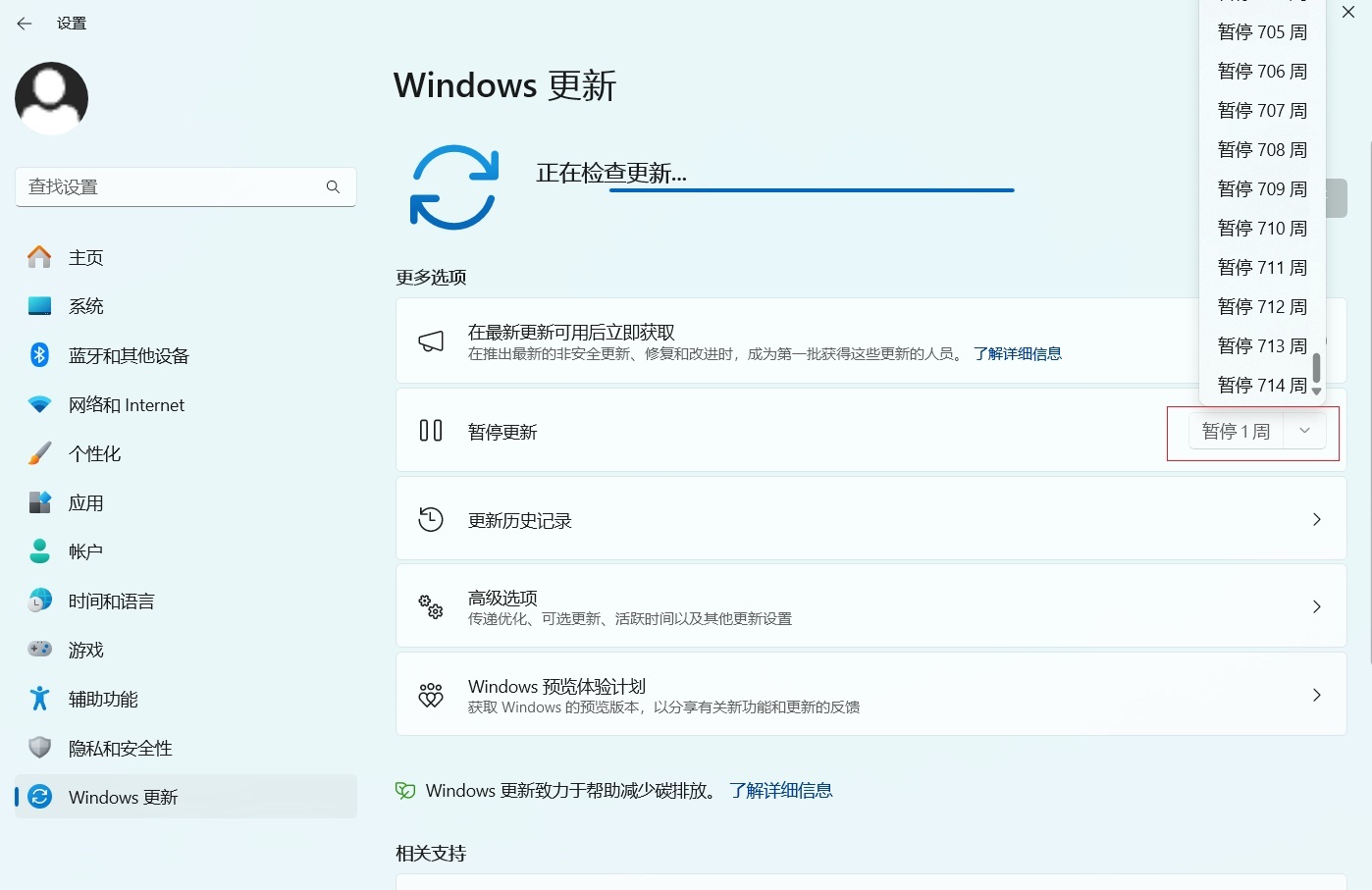
Task: Click the update history clock icon
Action: [431, 519]
